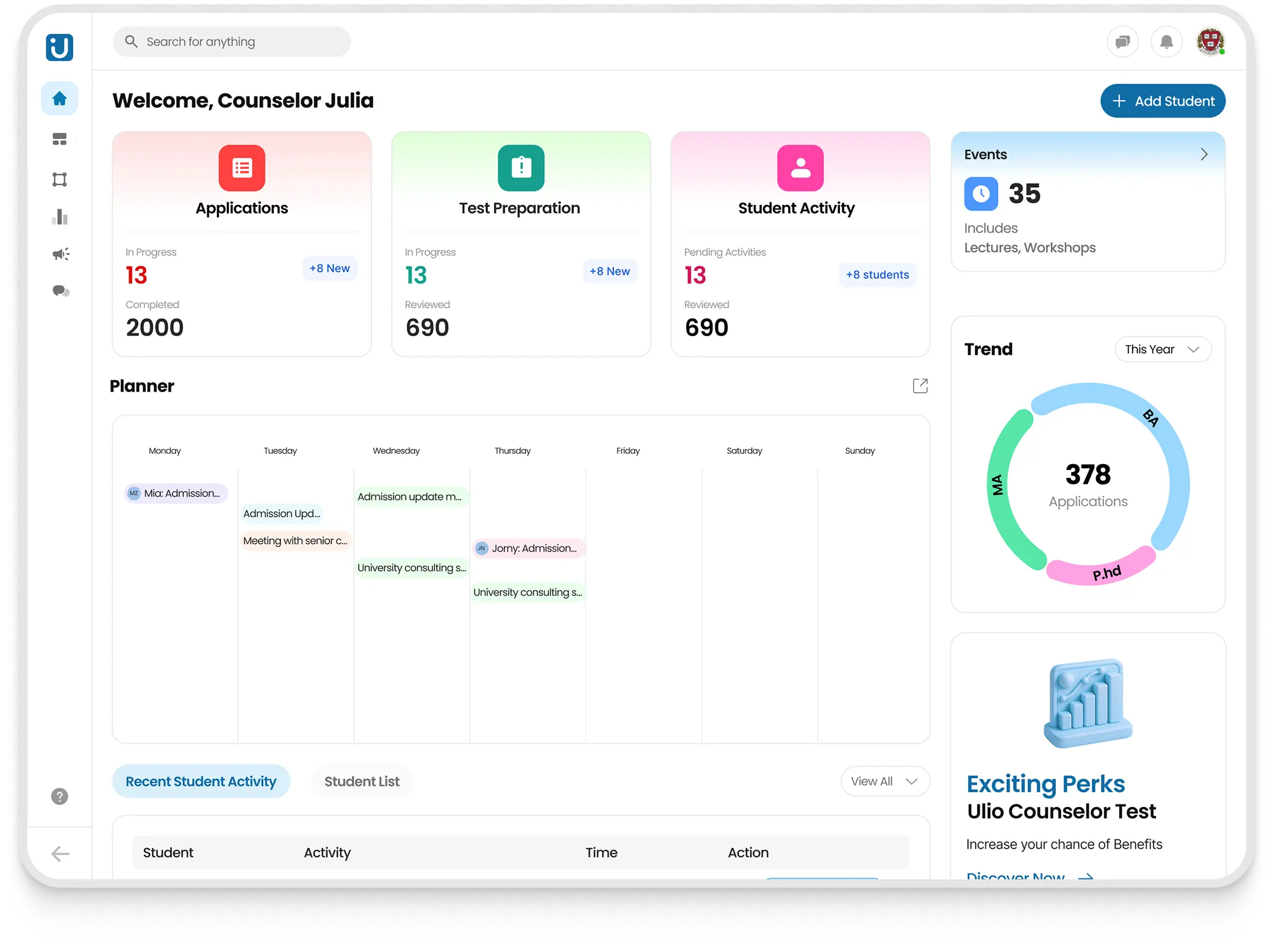Expand the This Year trend dropdown

[1163, 349]
